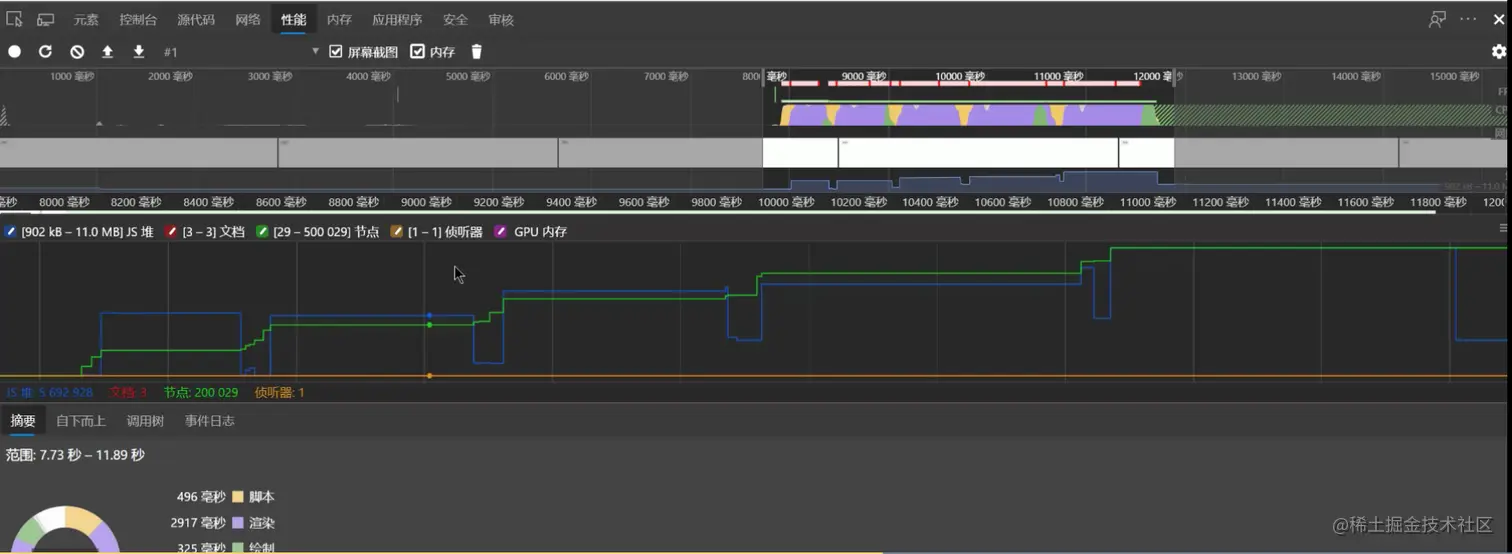Toggle the JS 堆 legend checkbox
Viewport: 1512px width, 554px height.
pyautogui.click(x=11, y=232)
